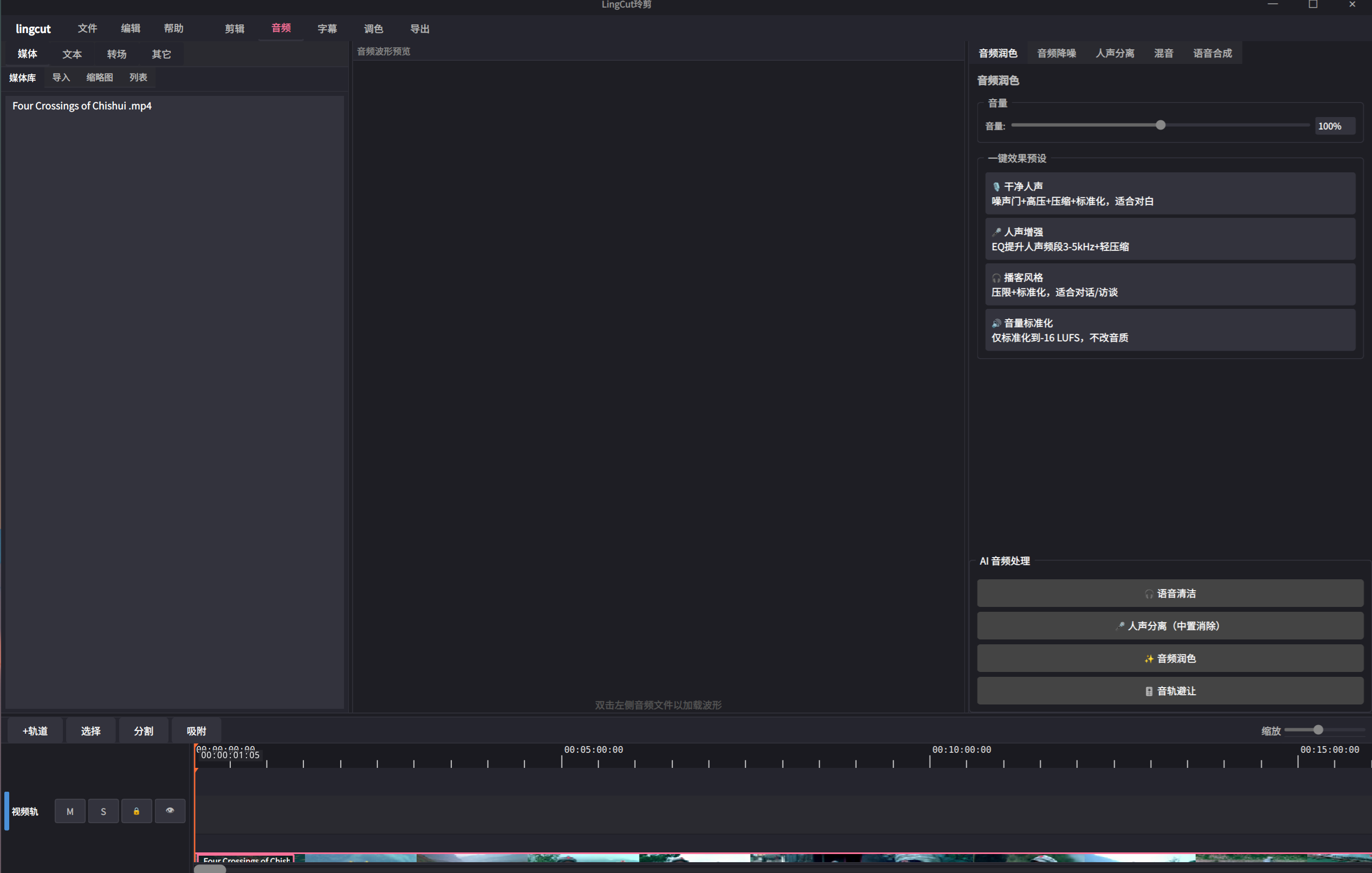This screenshot has width=1372, height=873.
Task: Apply the 音量标准化 loudness normalization preset
Action: click(1170, 331)
